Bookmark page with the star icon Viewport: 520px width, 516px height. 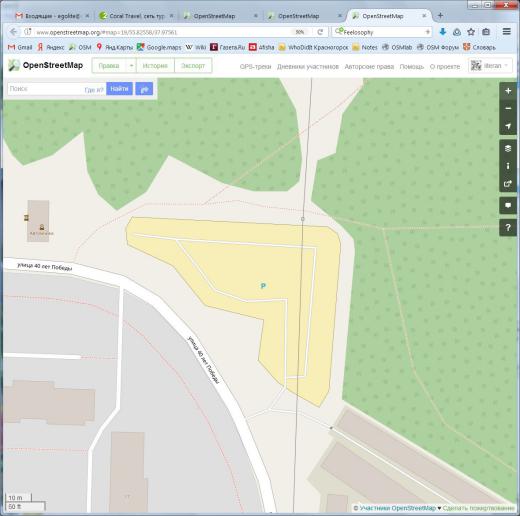click(471, 32)
